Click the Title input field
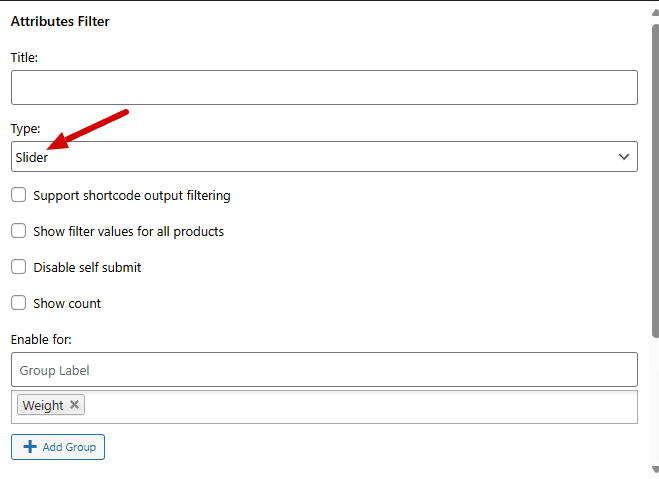 point(324,87)
